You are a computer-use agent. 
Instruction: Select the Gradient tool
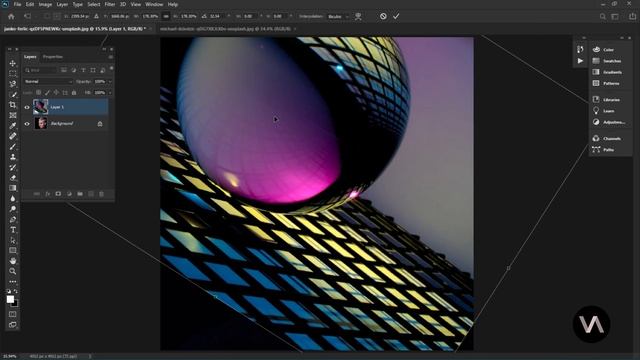(13, 188)
